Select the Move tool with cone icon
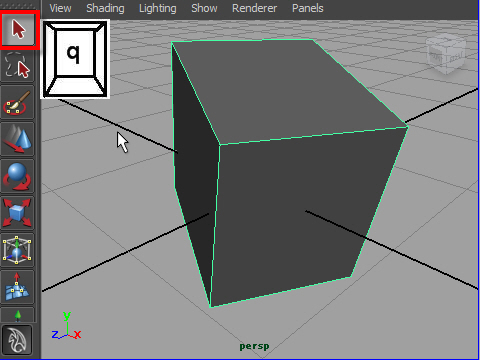This screenshot has width=480, height=360. (x=18, y=139)
